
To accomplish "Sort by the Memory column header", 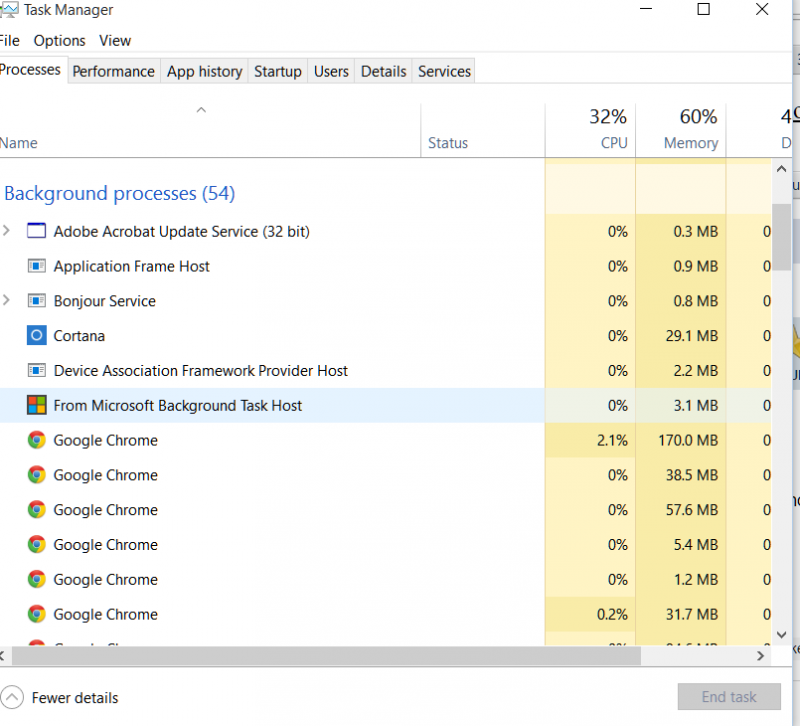I will 681,130.
